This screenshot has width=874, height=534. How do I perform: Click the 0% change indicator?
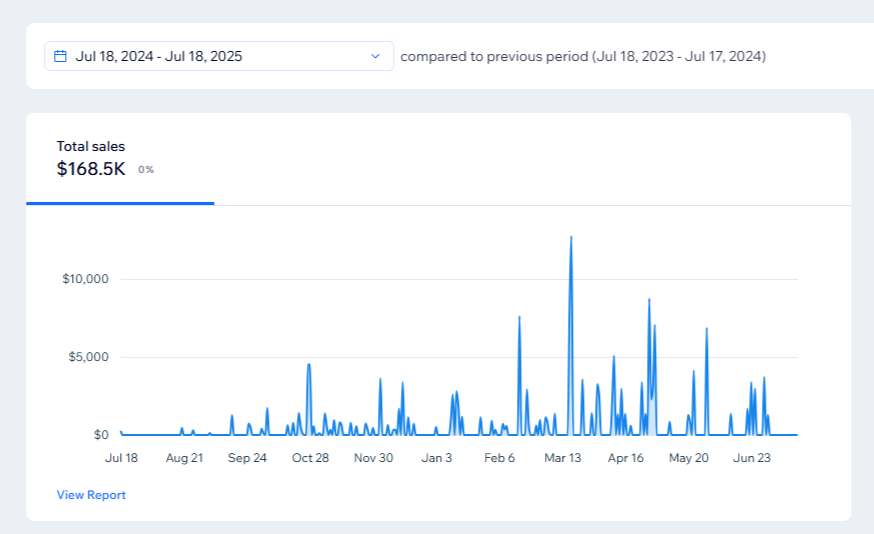click(x=146, y=169)
